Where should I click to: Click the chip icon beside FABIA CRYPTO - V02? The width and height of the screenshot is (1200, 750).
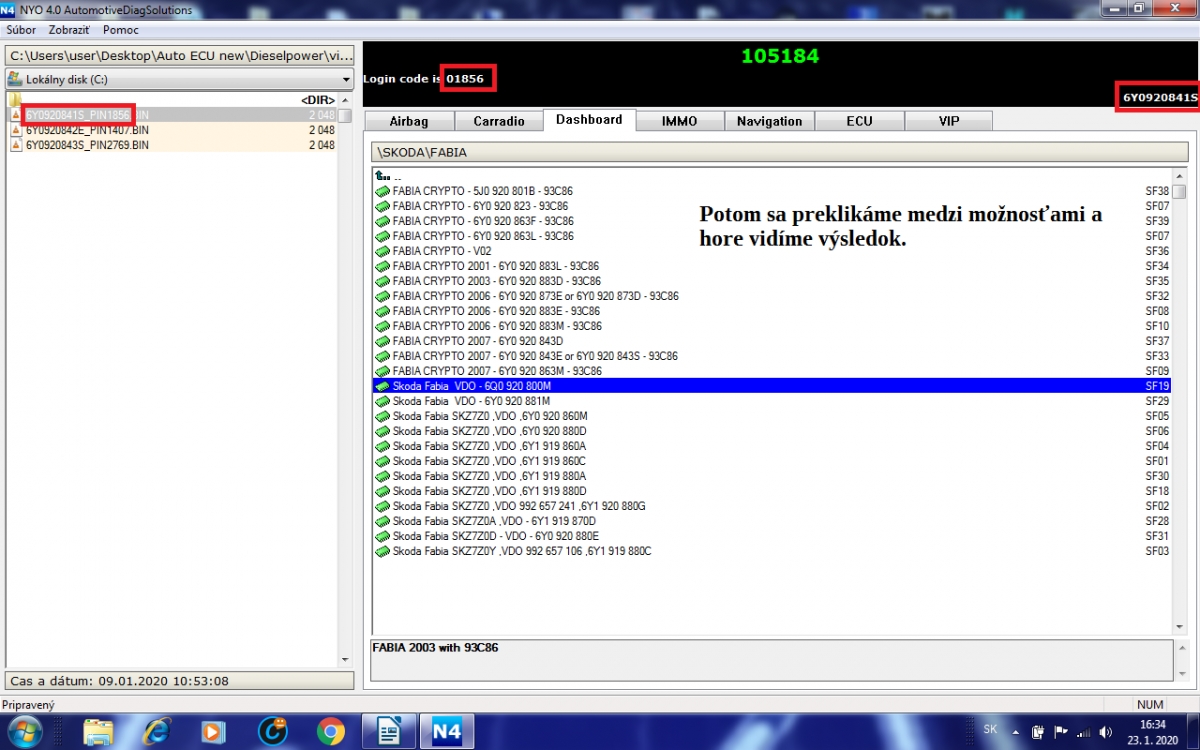click(382, 251)
